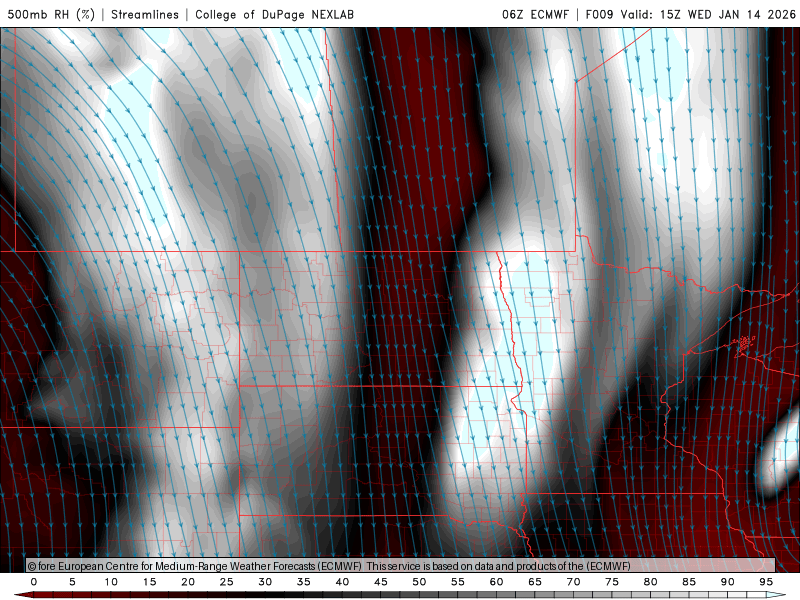Click the ECMWF copyright notice banner

[x=401, y=566]
